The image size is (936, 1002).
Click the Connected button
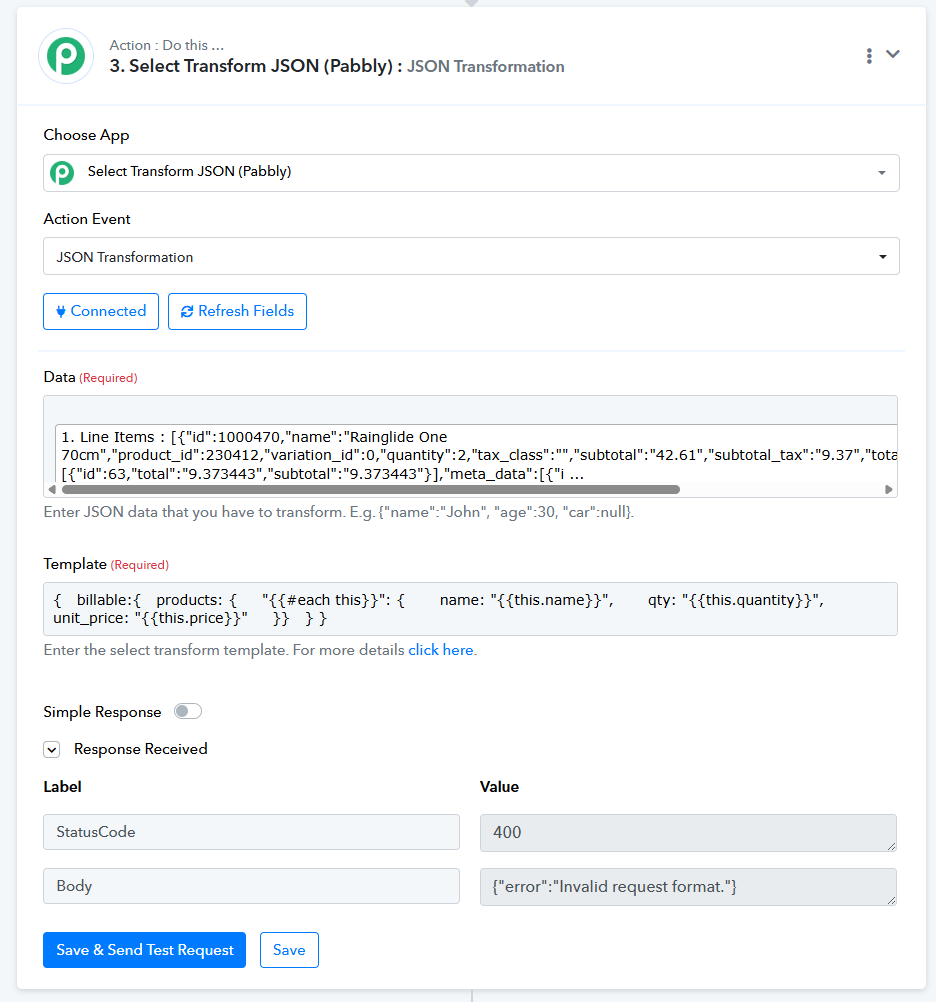(x=101, y=311)
